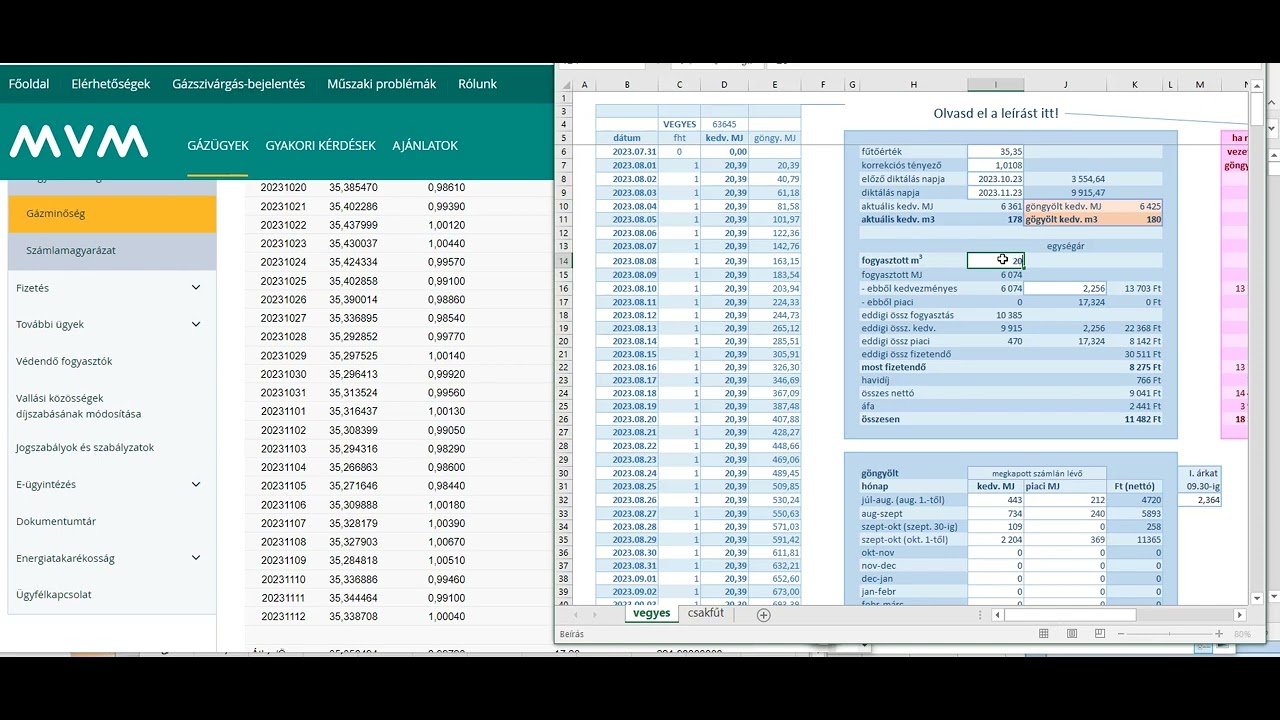Select Gázminőség in the sidebar
This screenshot has width=1280, height=720.
[x=112, y=214]
